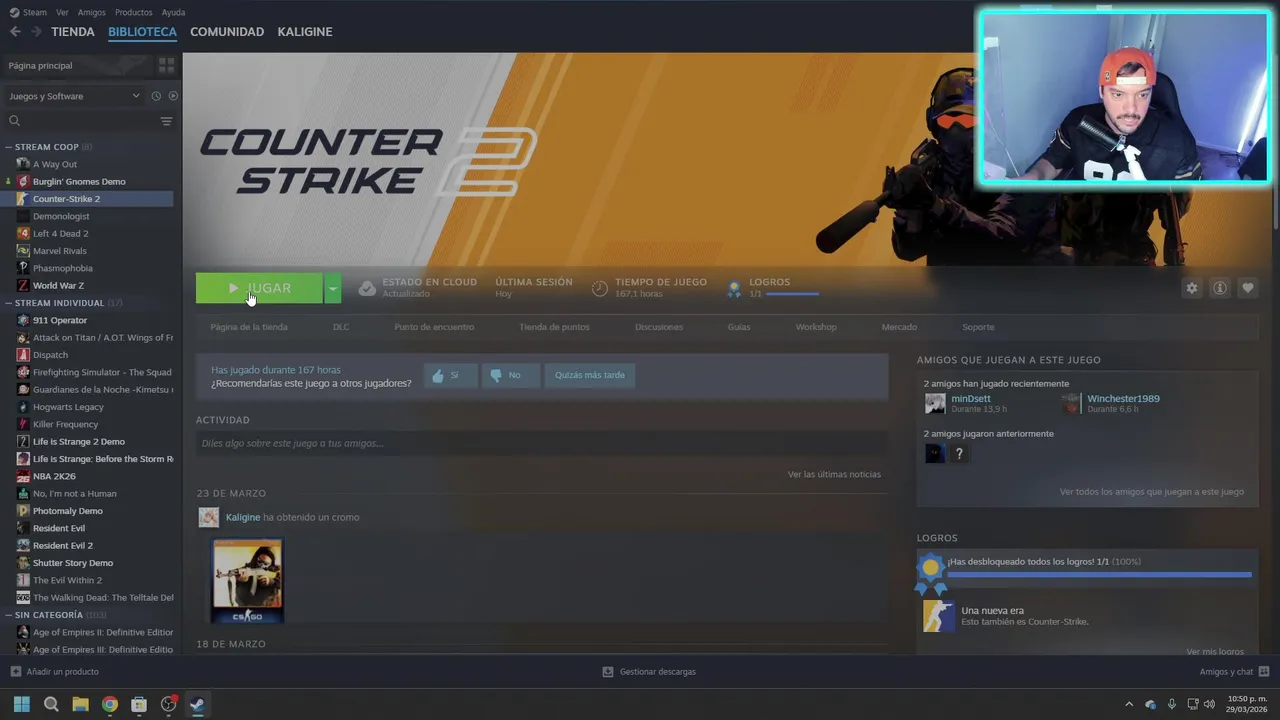This screenshot has height=720, width=1280.
Task: Open Counter-Strike 2 game info icon
Action: (x=1220, y=288)
